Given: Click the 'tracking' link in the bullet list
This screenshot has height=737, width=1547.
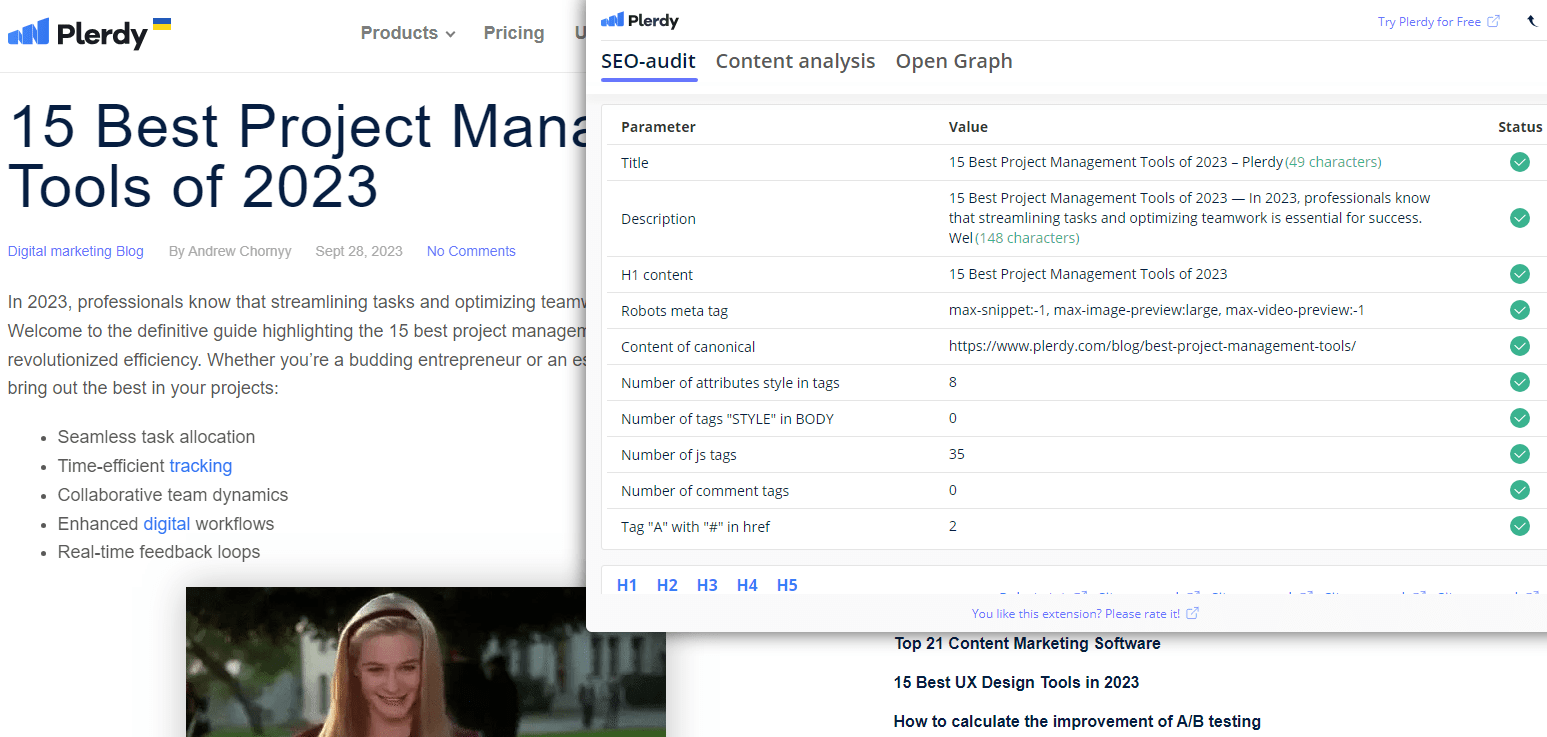Looking at the screenshot, I should click(x=201, y=466).
